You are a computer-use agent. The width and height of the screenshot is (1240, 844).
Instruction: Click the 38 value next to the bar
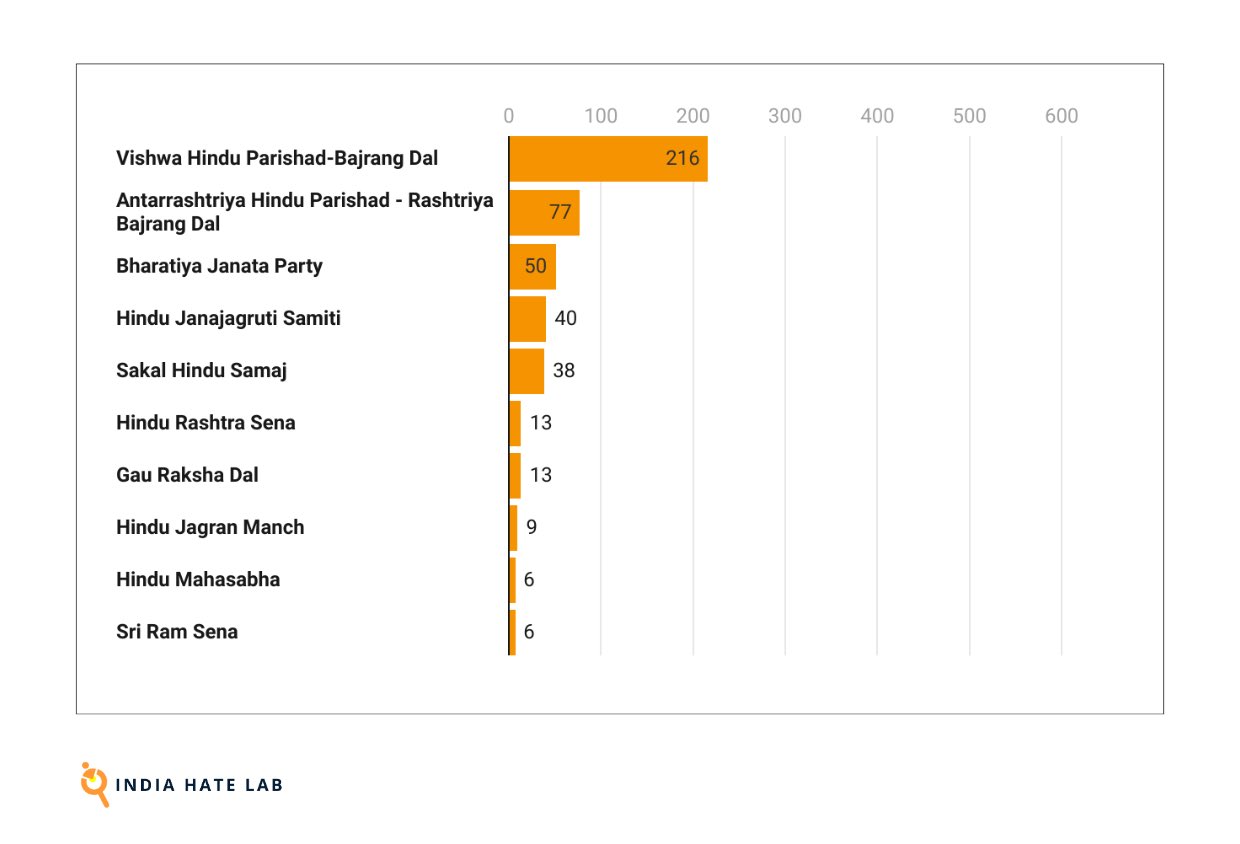pyautogui.click(x=564, y=371)
